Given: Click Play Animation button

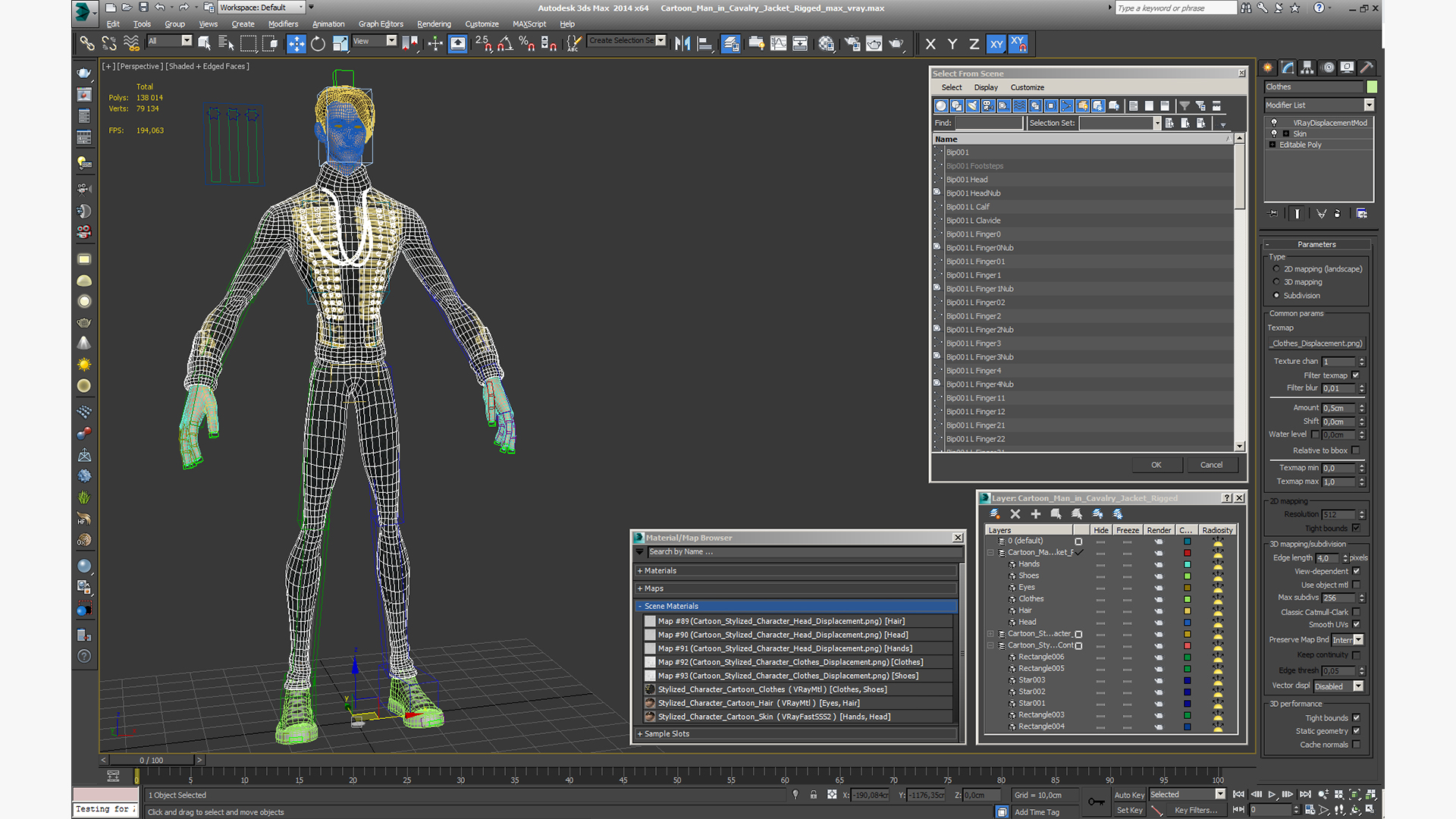Looking at the screenshot, I should (1272, 794).
